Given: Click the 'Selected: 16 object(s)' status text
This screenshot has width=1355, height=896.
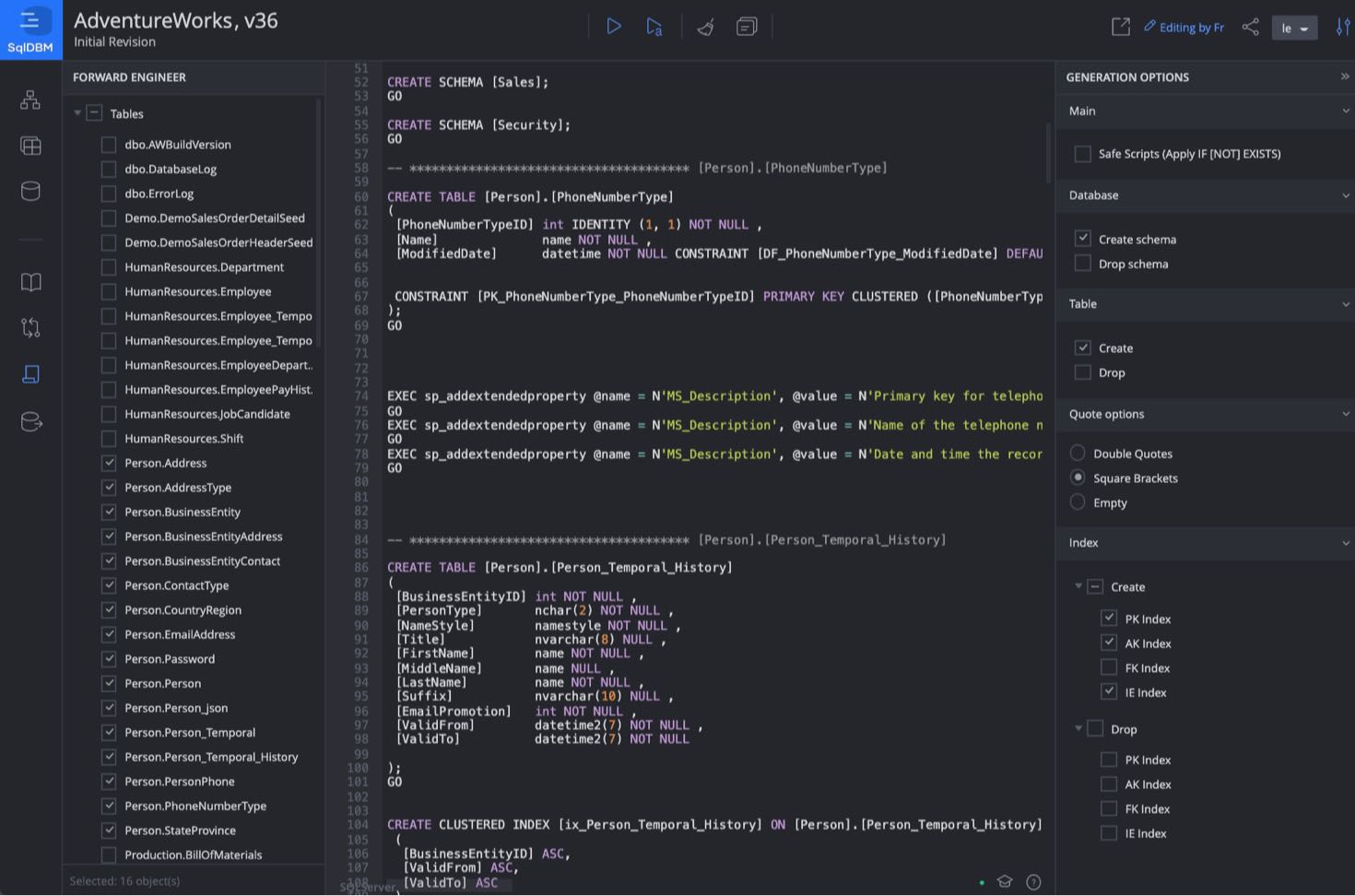Looking at the screenshot, I should click(x=124, y=881).
